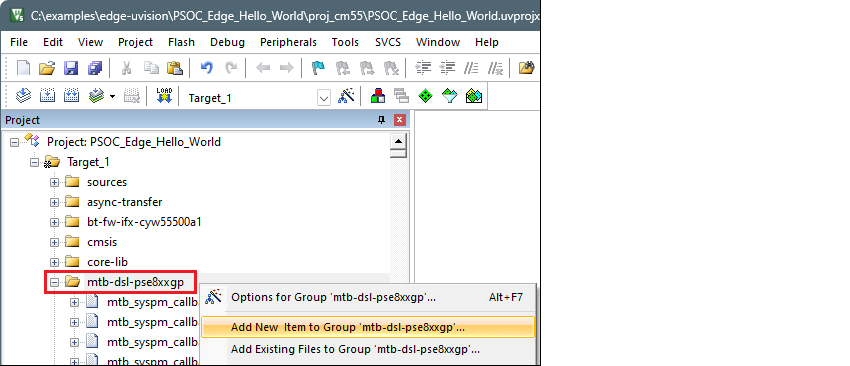Expand the sources folder node
Viewport: 850px width, 366px height.
click(54, 182)
